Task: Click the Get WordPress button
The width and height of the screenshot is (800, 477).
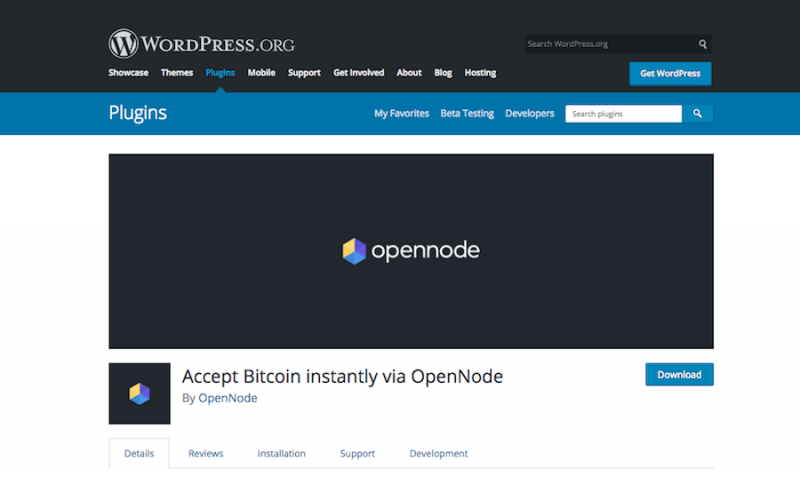Action: 670,73
